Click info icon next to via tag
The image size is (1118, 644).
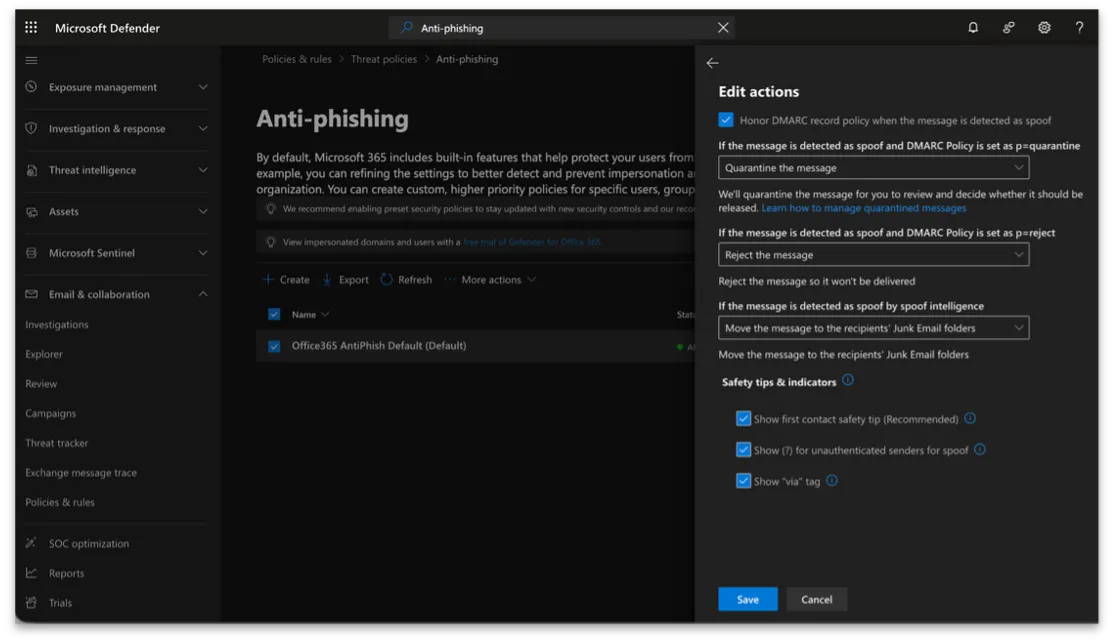832,481
